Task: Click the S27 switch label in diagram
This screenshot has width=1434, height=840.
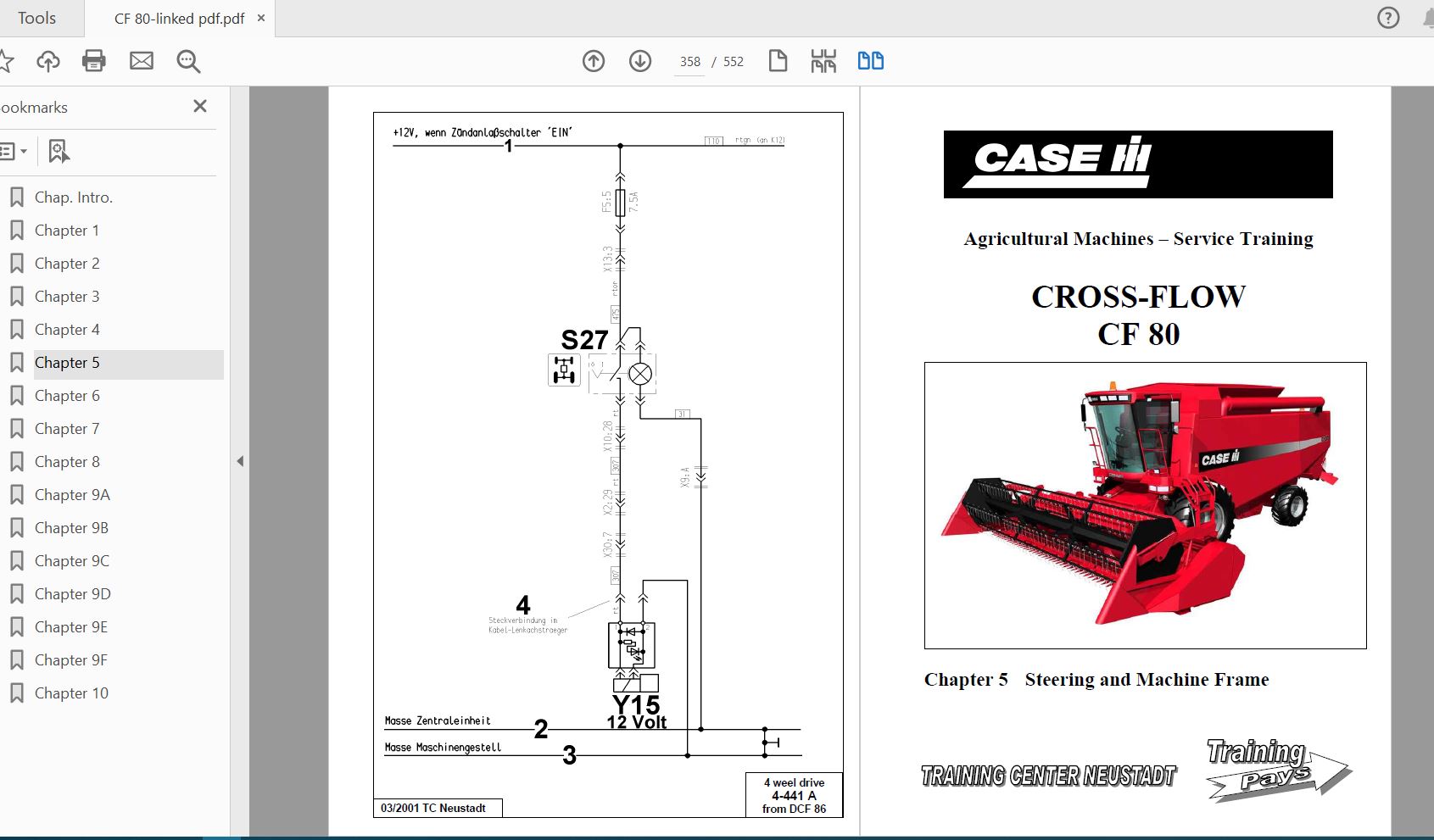Action: (x=584, y=340)
